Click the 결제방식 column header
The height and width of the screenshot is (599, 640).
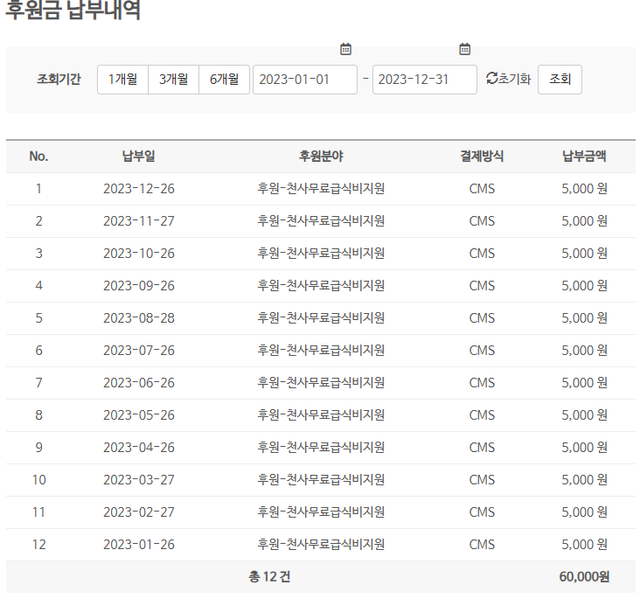[482, 156]
